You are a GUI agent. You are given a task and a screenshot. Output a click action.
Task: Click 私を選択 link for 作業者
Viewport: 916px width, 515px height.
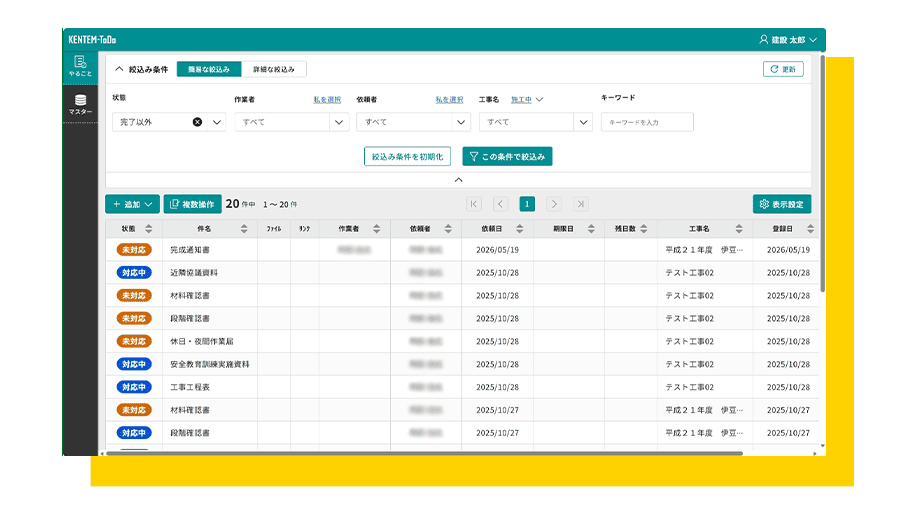(x=327, y=100)
